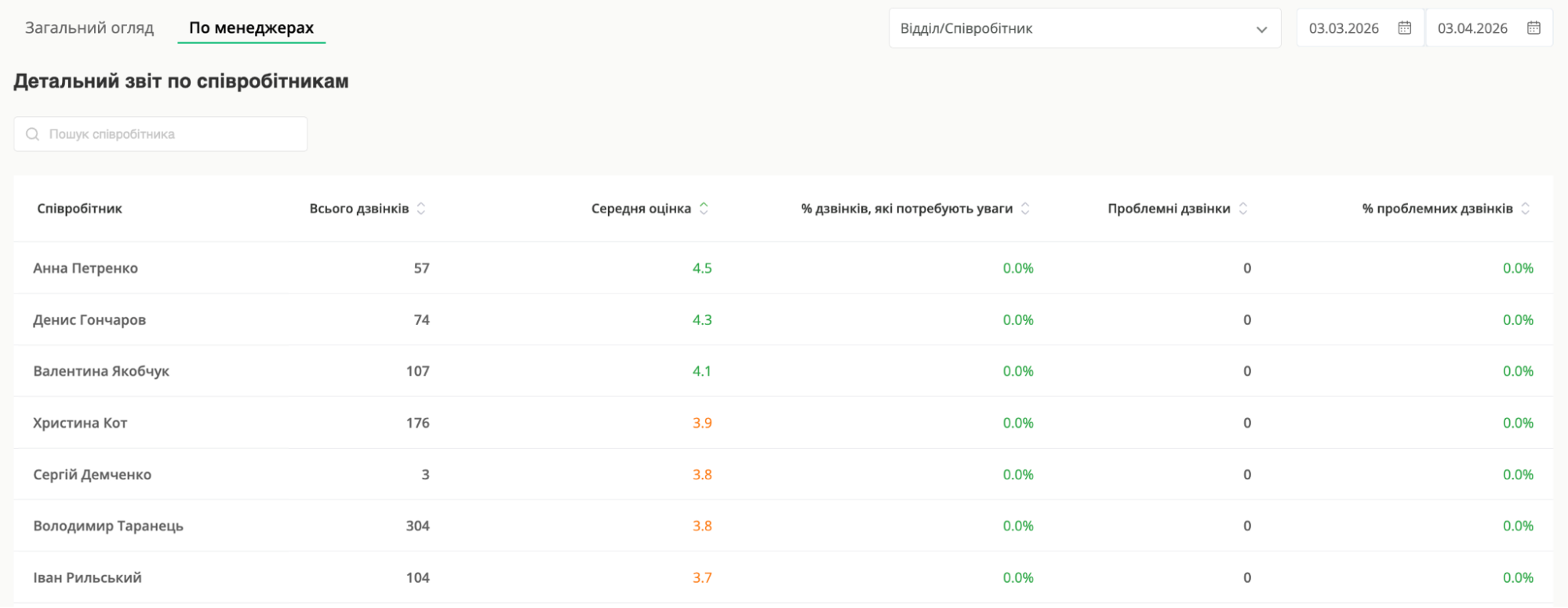The height and width of the screenshot is (608, 1568).
Task: Click the end date field 03.04.2026
Action: tap(1472, 29)
